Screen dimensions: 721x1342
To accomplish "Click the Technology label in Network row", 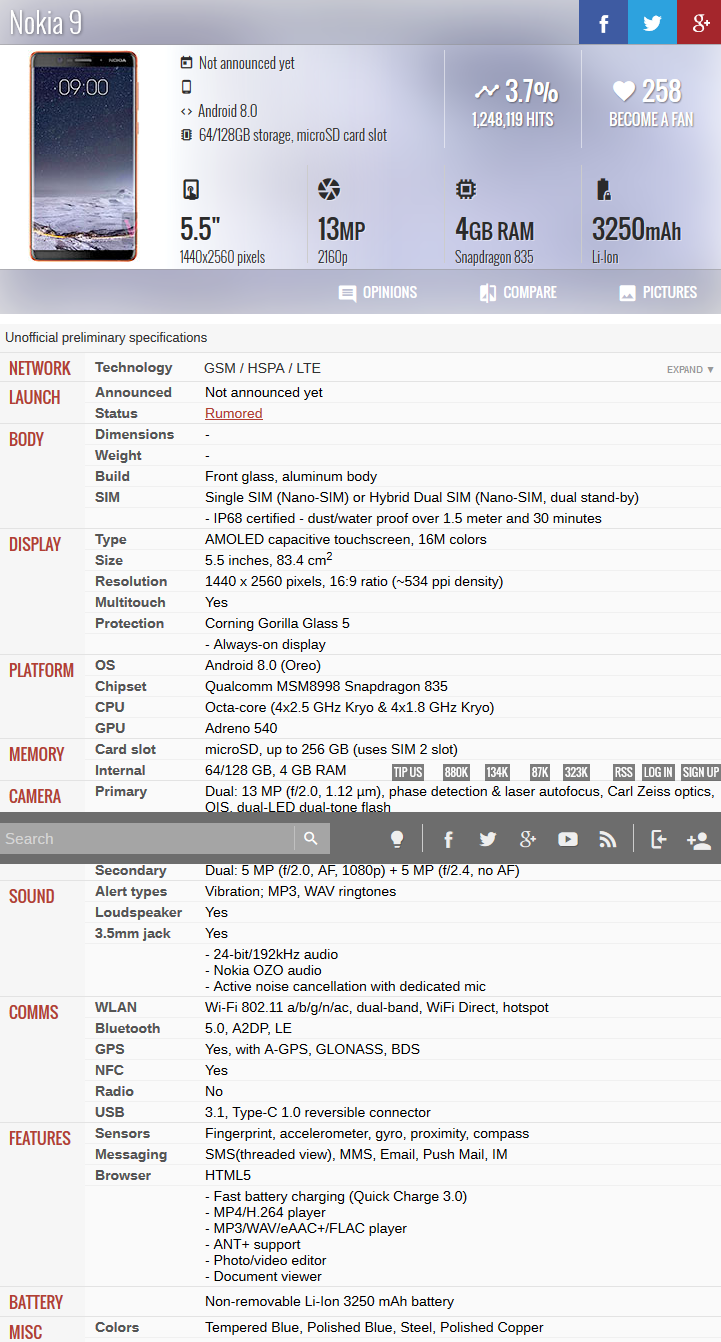I will click(x=134, y=367).
